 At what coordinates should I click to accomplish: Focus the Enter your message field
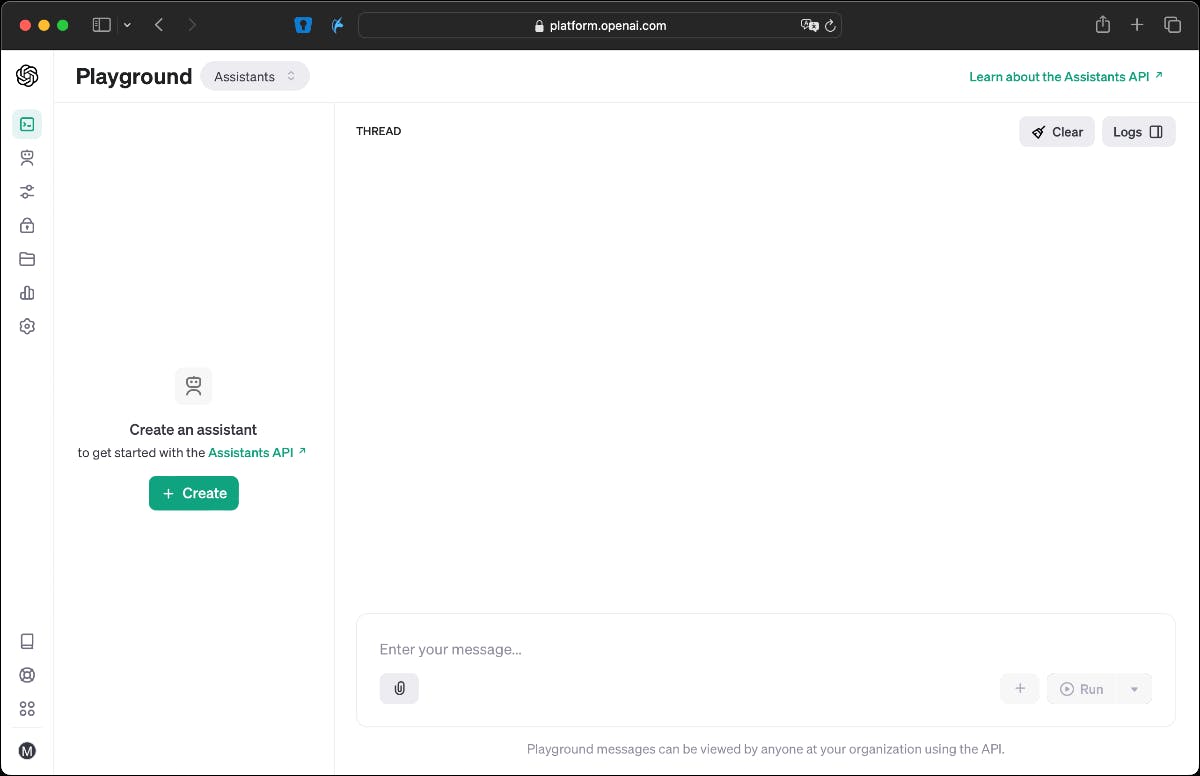pos(766,649)
